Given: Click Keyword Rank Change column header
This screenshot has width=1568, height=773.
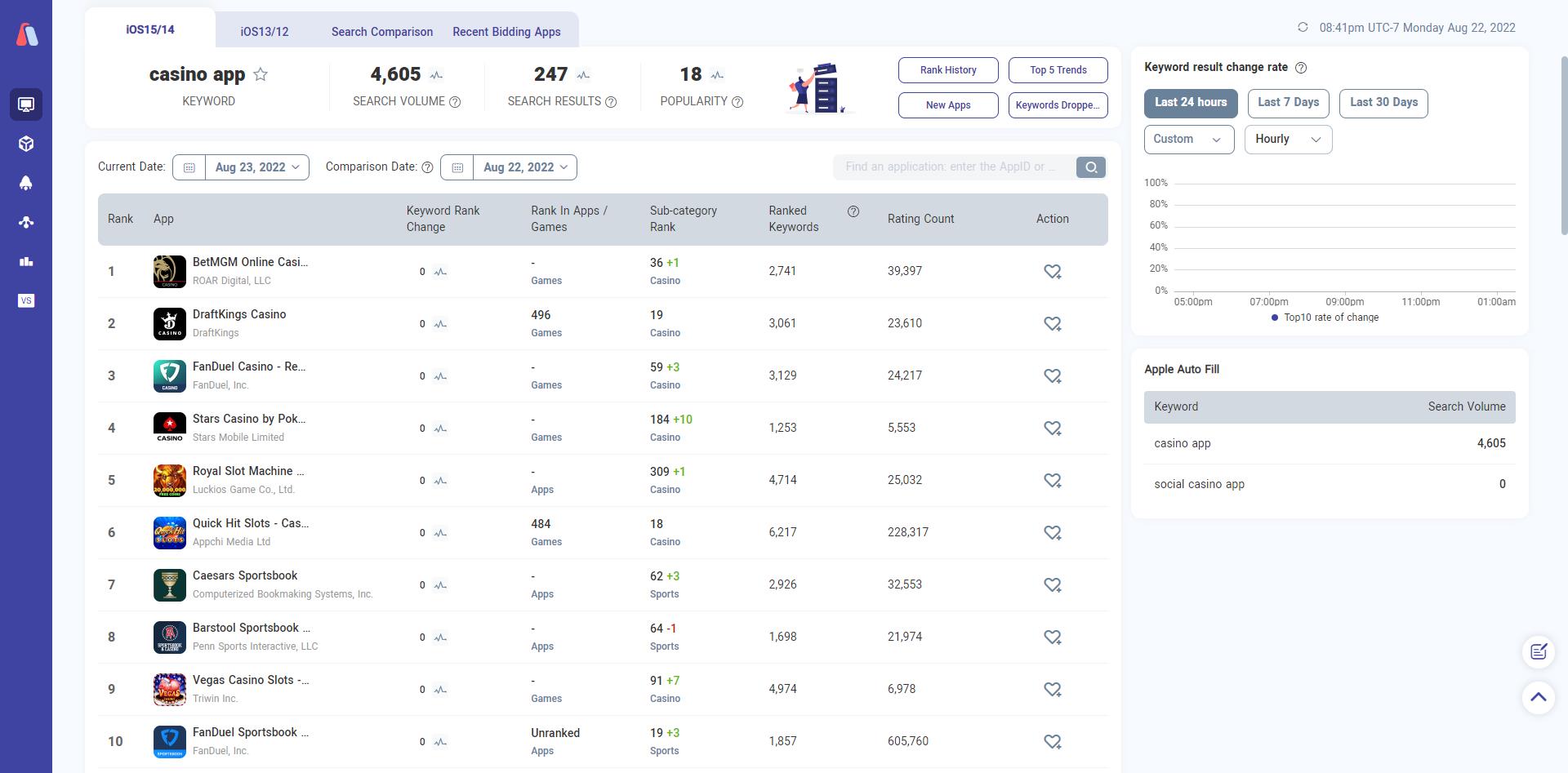Looking at the screenshot, I should (x=443, y=220).
